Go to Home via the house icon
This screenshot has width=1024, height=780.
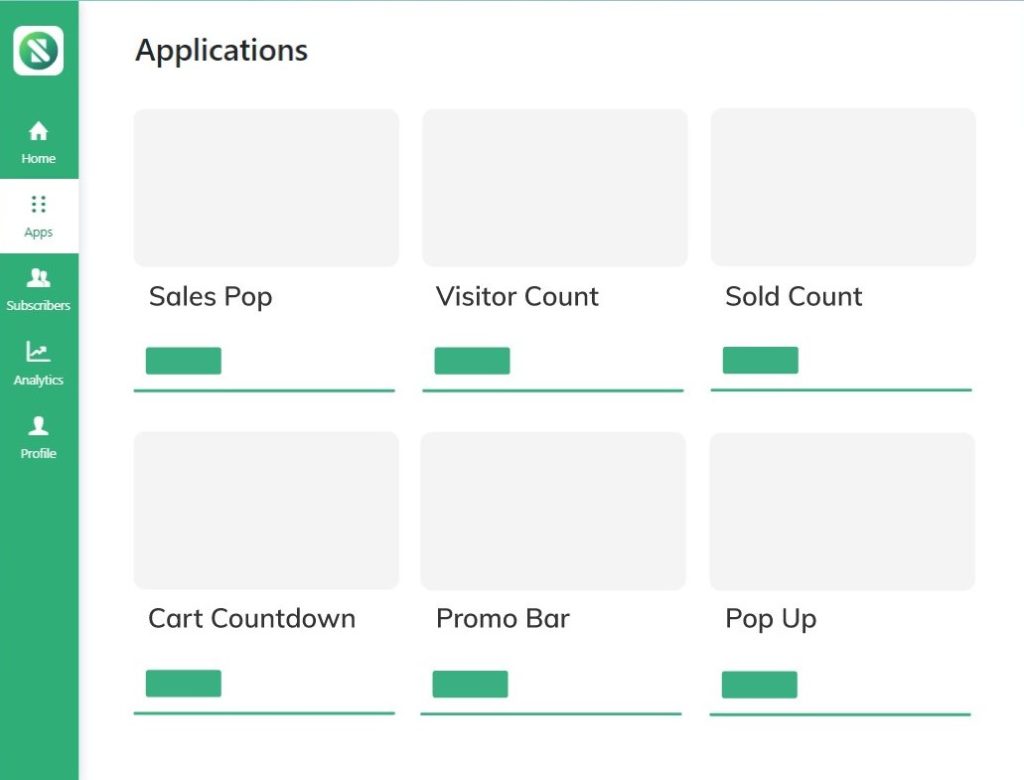(38, 132)
